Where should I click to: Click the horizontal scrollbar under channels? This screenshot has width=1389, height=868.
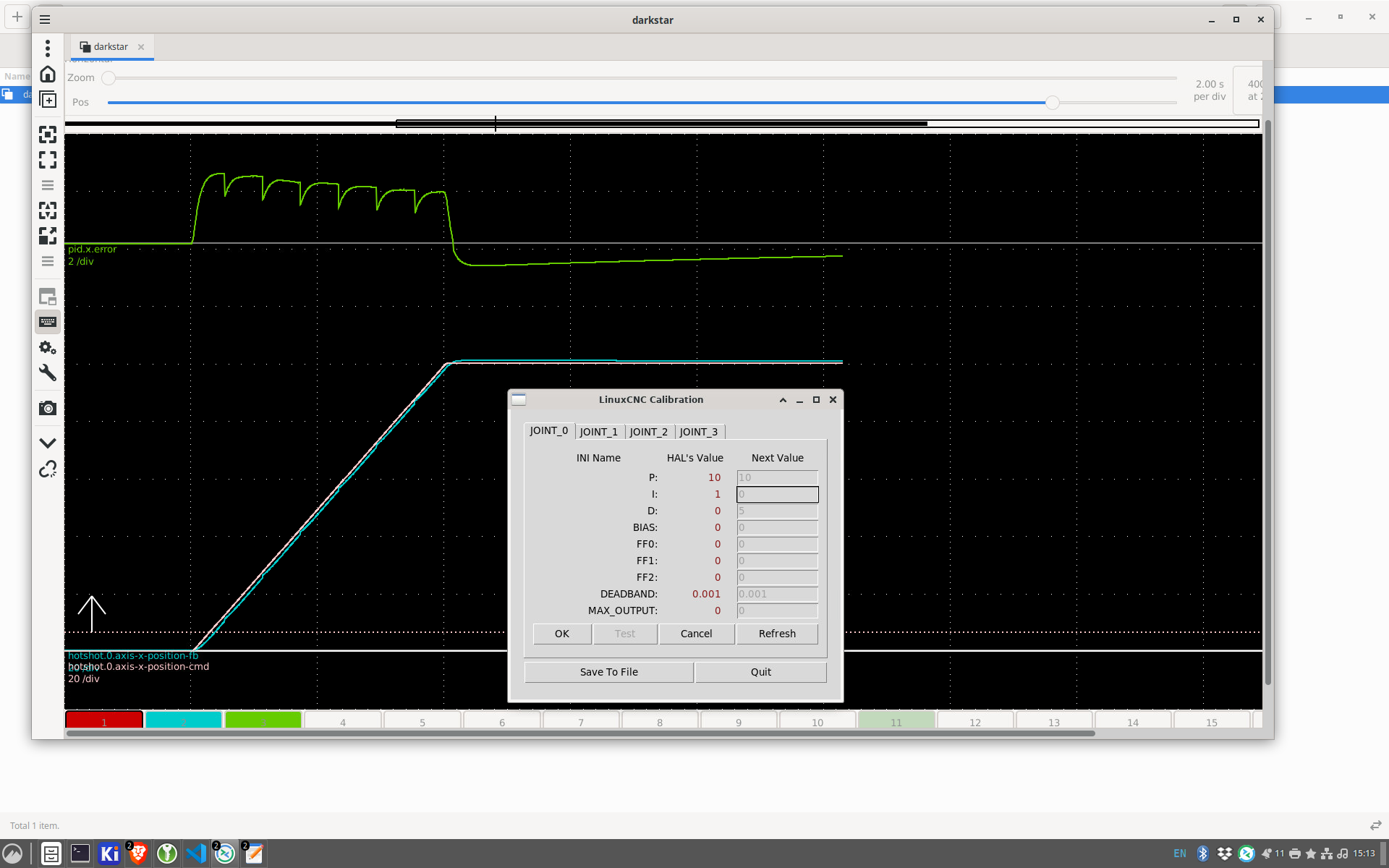580,733
